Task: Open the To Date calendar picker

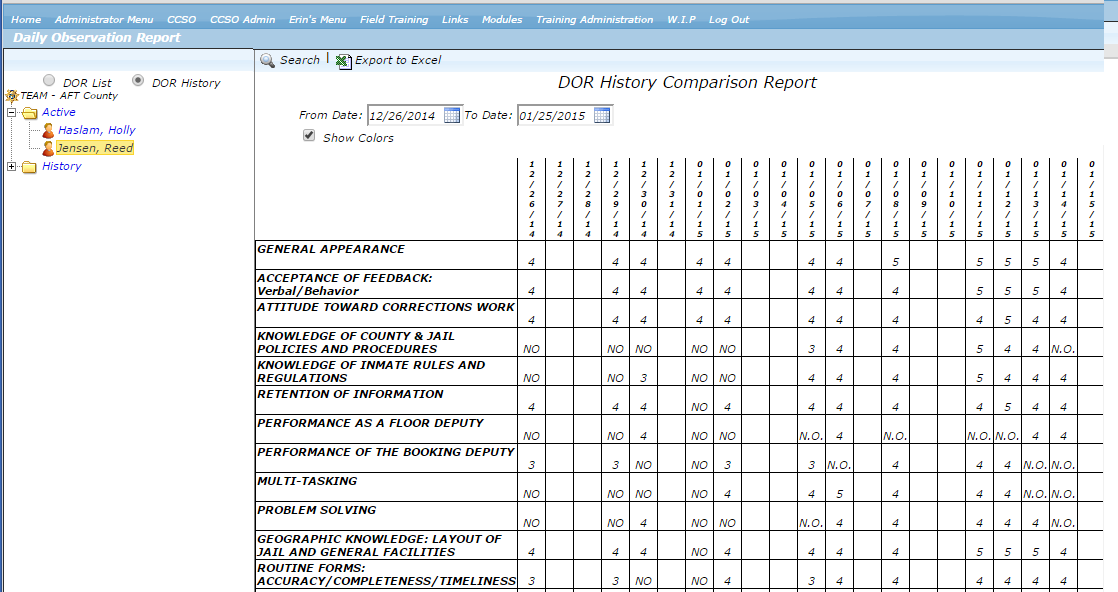Action: (x=602, y=116)
